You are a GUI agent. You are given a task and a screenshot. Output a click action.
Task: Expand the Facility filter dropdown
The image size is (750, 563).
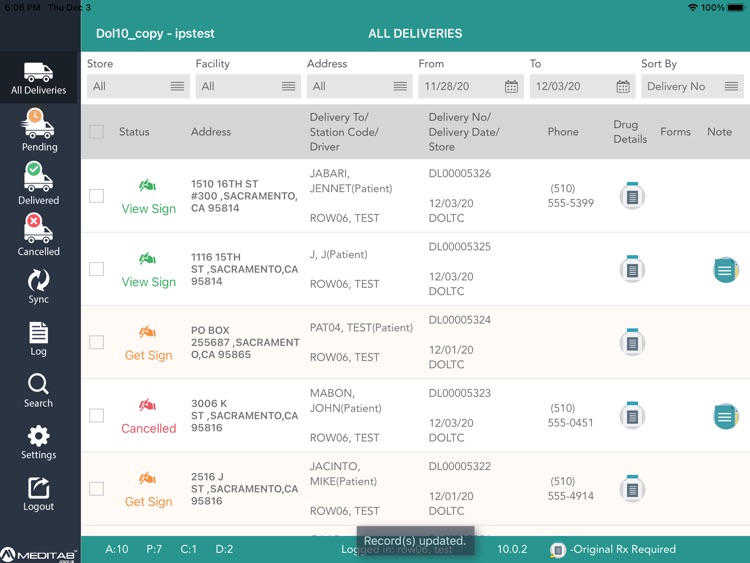[248, 86]
